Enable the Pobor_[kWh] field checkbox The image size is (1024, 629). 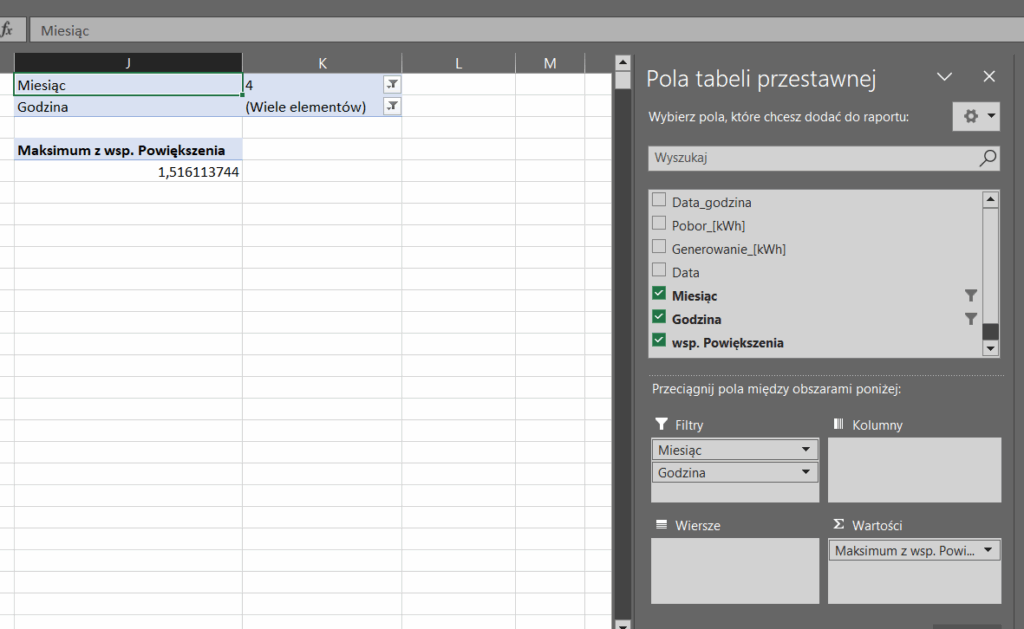tap(659, 224)
